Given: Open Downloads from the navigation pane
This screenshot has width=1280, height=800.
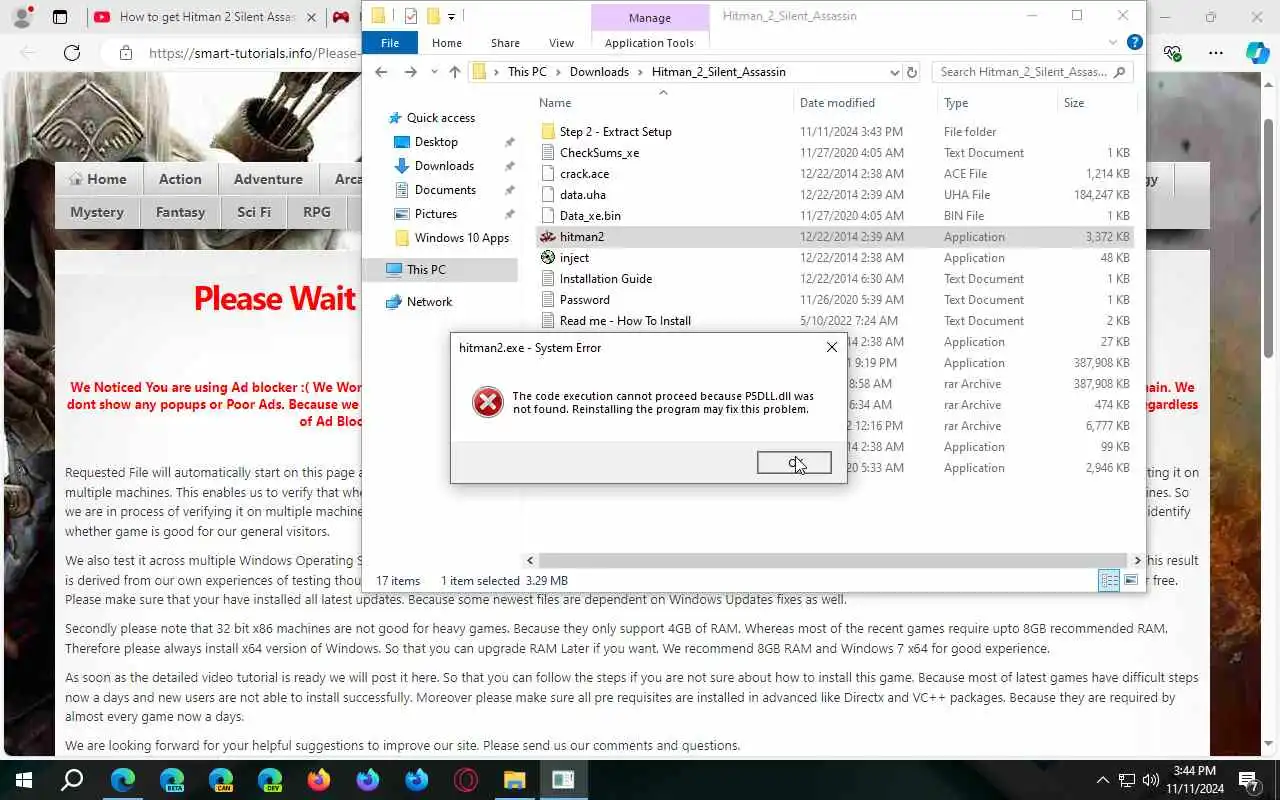Looking at the screenshot, I should tap(444, 166).
